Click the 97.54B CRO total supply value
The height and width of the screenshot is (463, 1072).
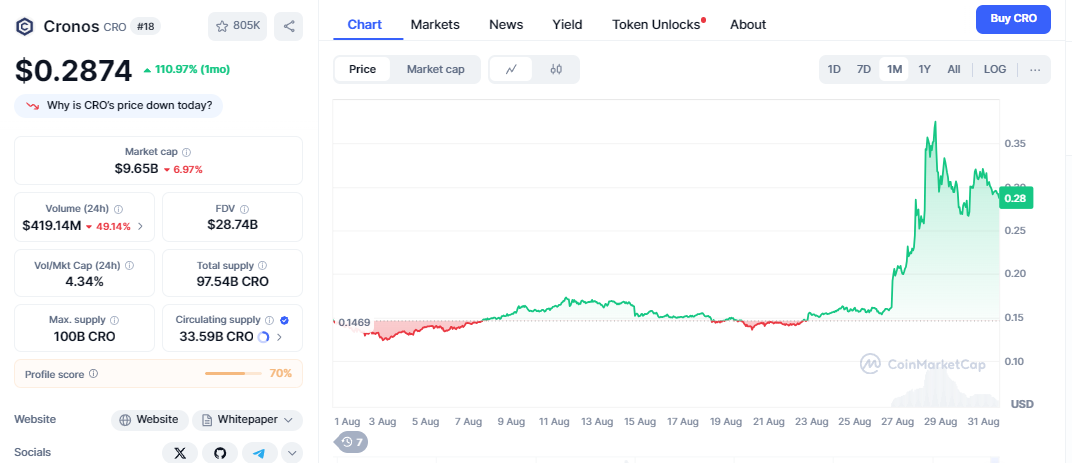coord(232,281)
